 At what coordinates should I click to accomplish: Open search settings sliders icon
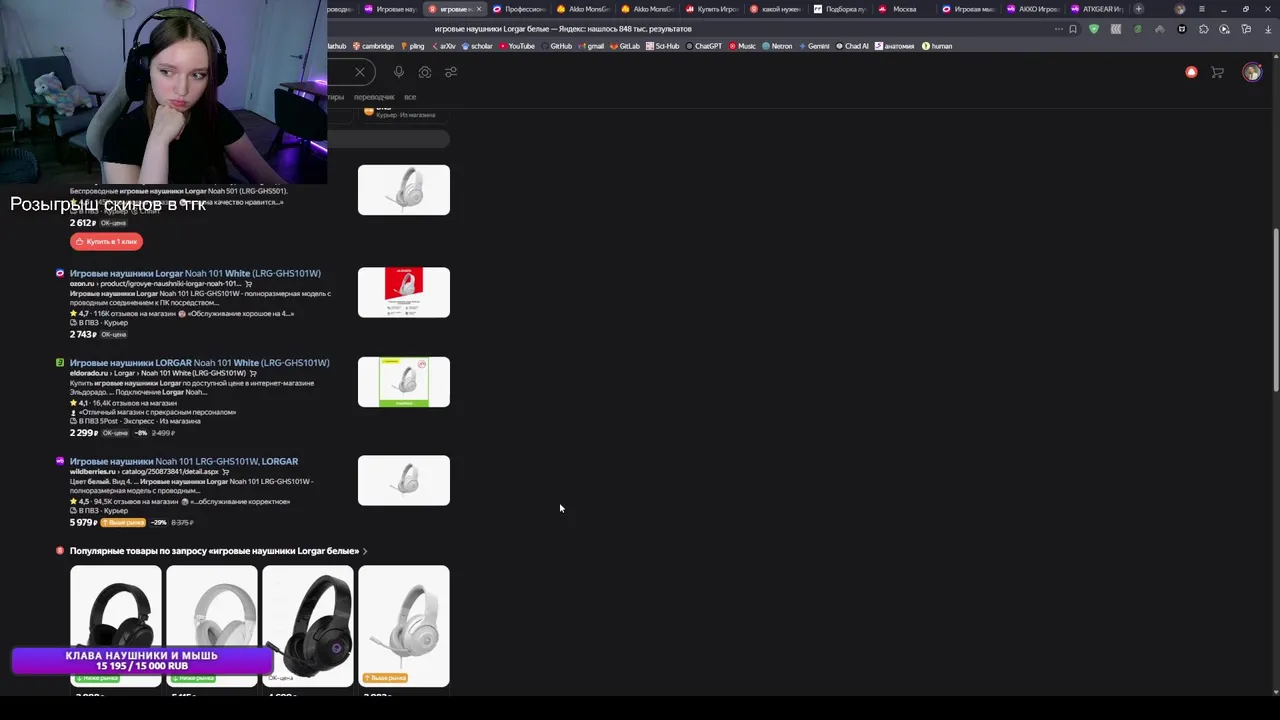pyautogui.click(x=451, y=72)
